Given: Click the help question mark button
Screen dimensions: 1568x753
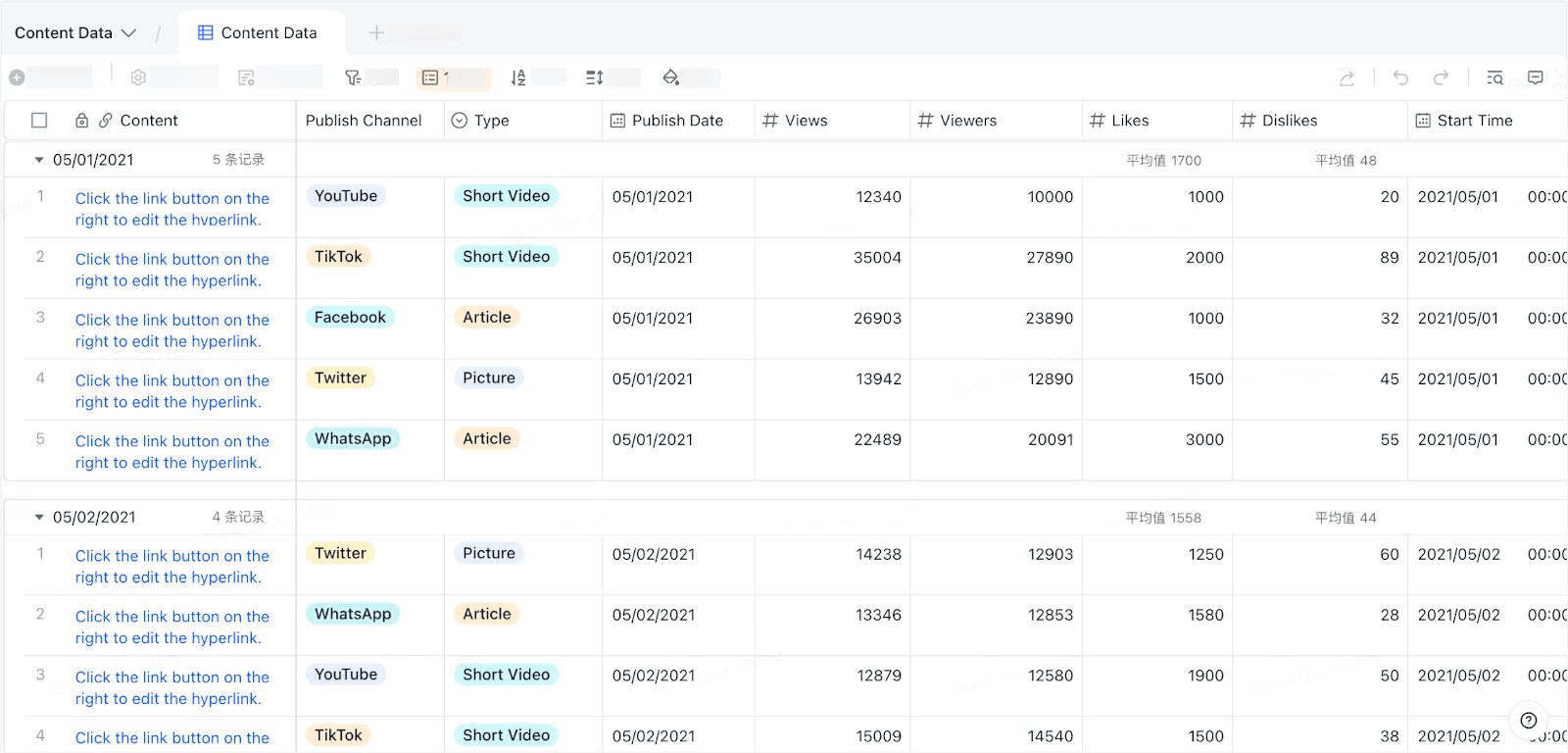Looking at the screenshot, I should (x=1529, y=721).
